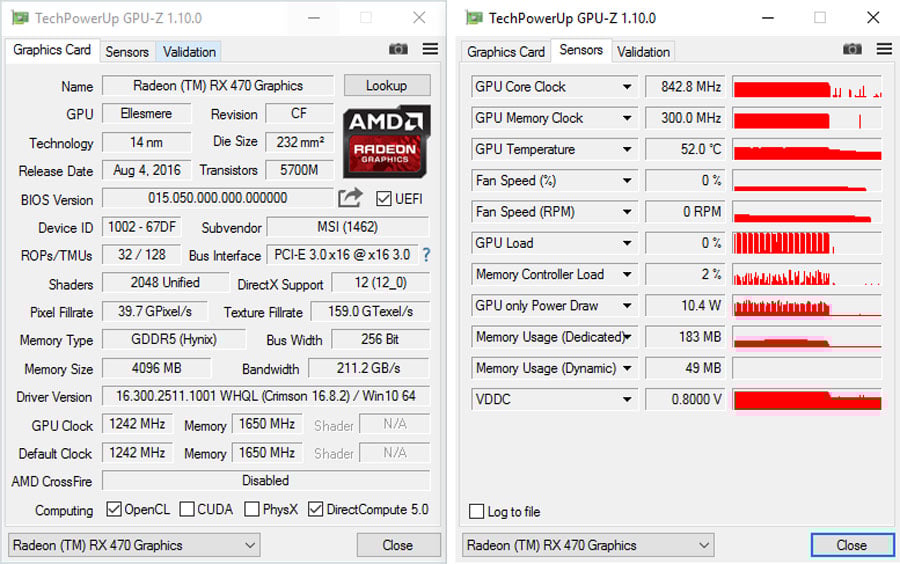Click the 52.0 °C temperature value

click(x=685, y=150)
